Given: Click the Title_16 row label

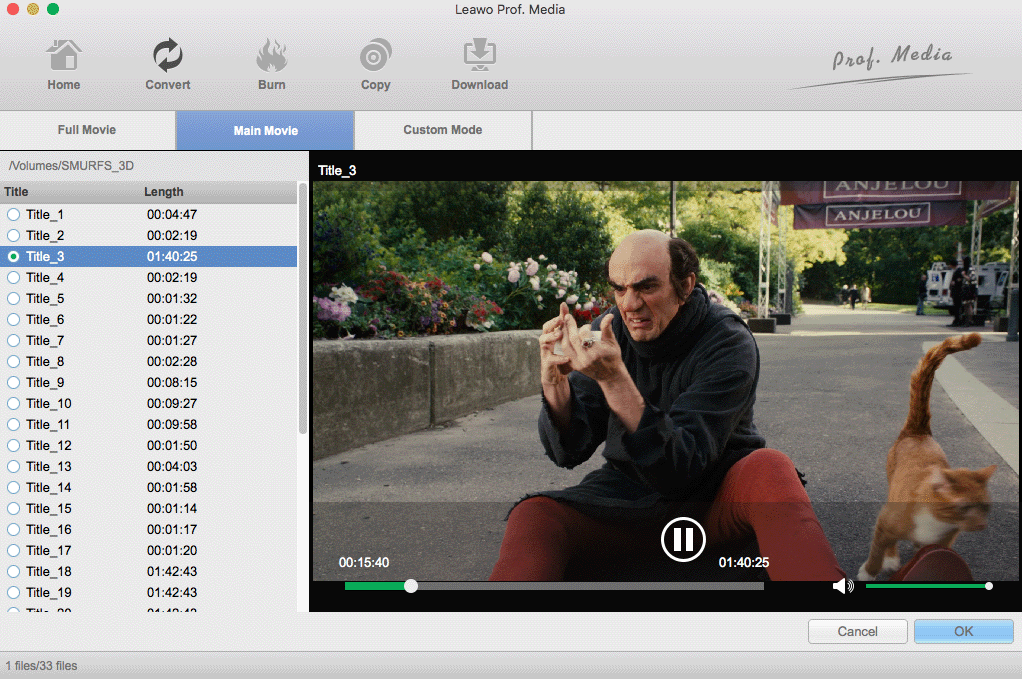Looking at the screenshot, I should coord(49,530).
